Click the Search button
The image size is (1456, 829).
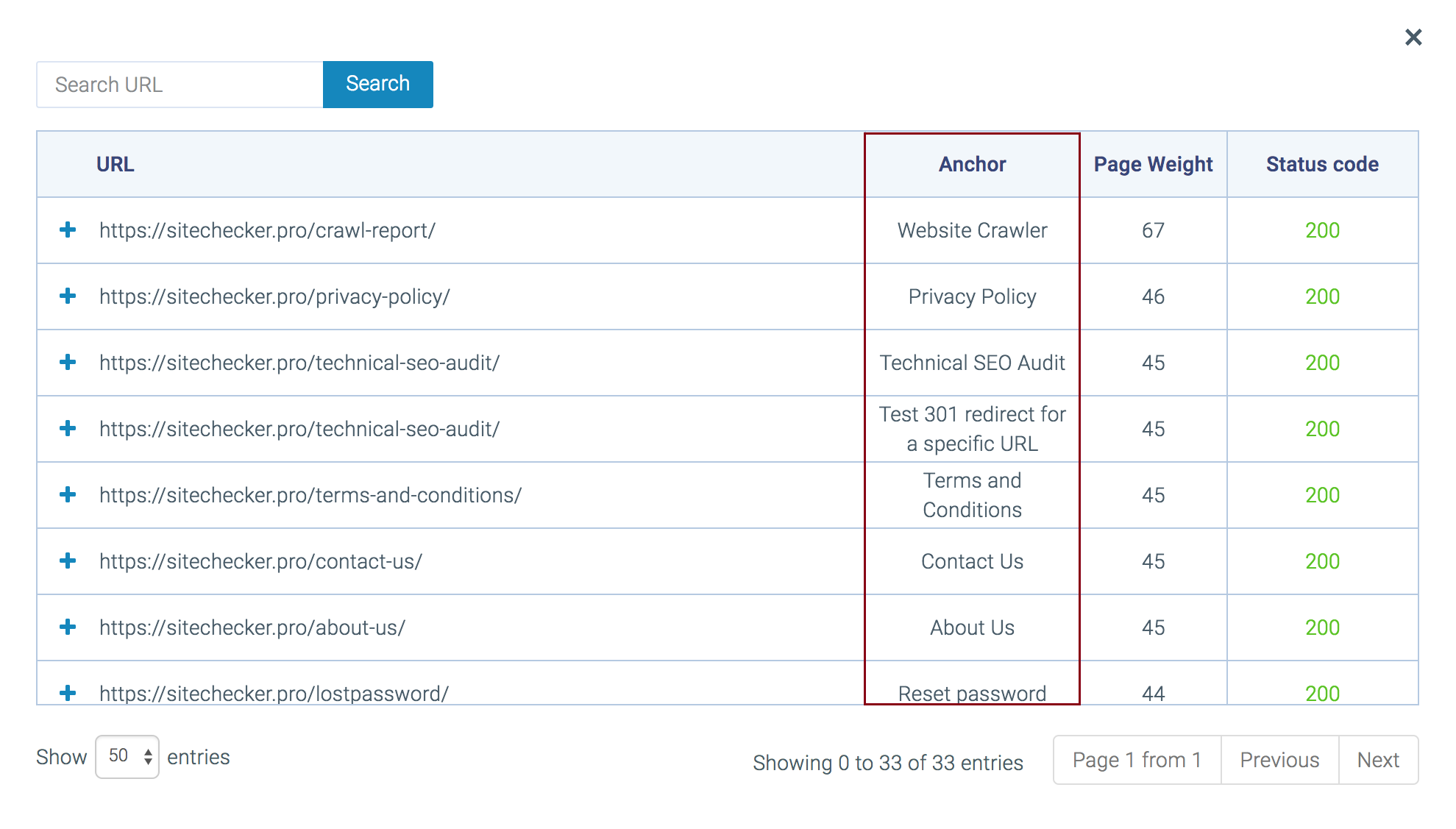[x=378, y=84]
